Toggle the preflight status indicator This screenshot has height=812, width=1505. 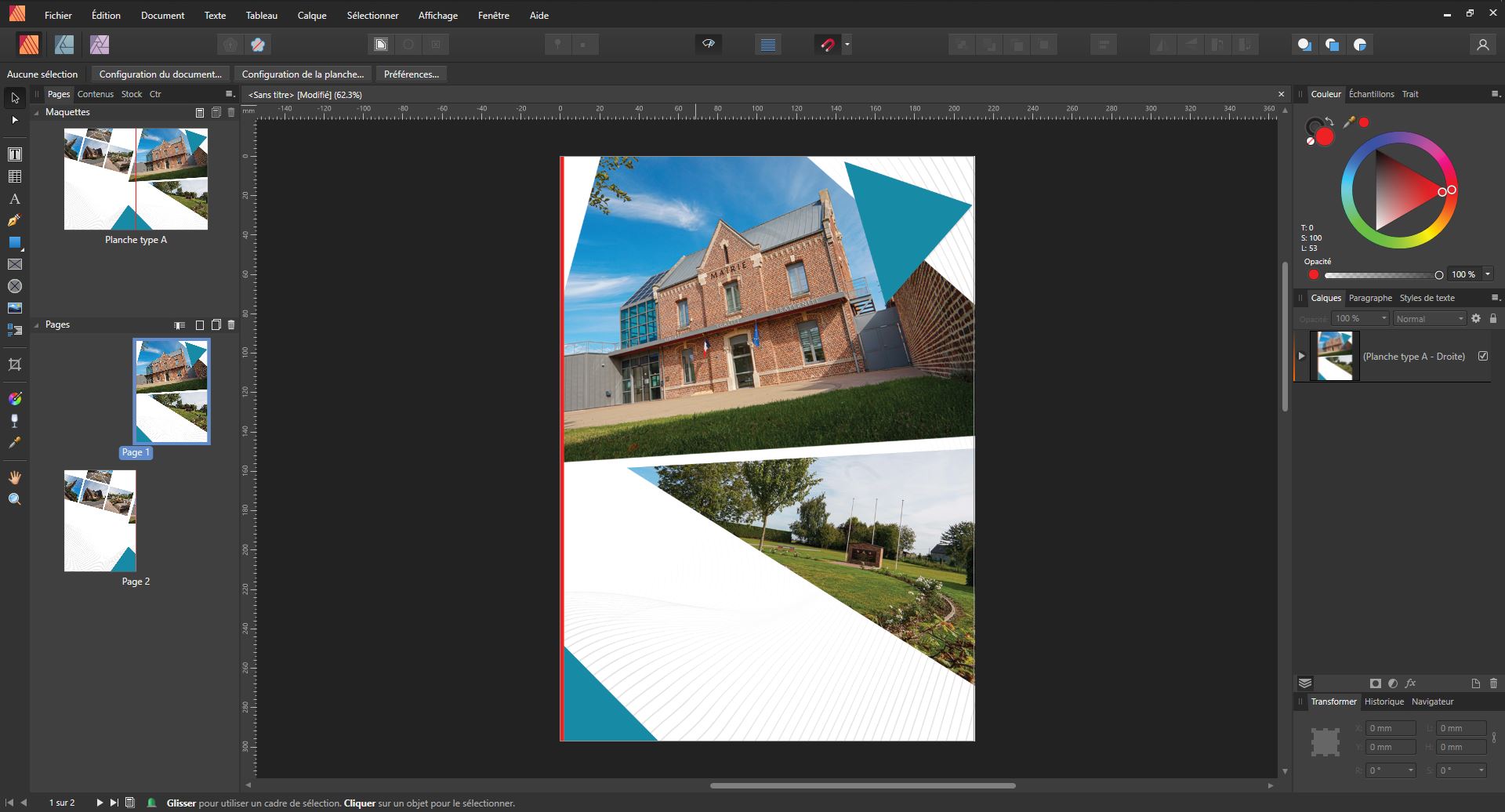point(152,803)
